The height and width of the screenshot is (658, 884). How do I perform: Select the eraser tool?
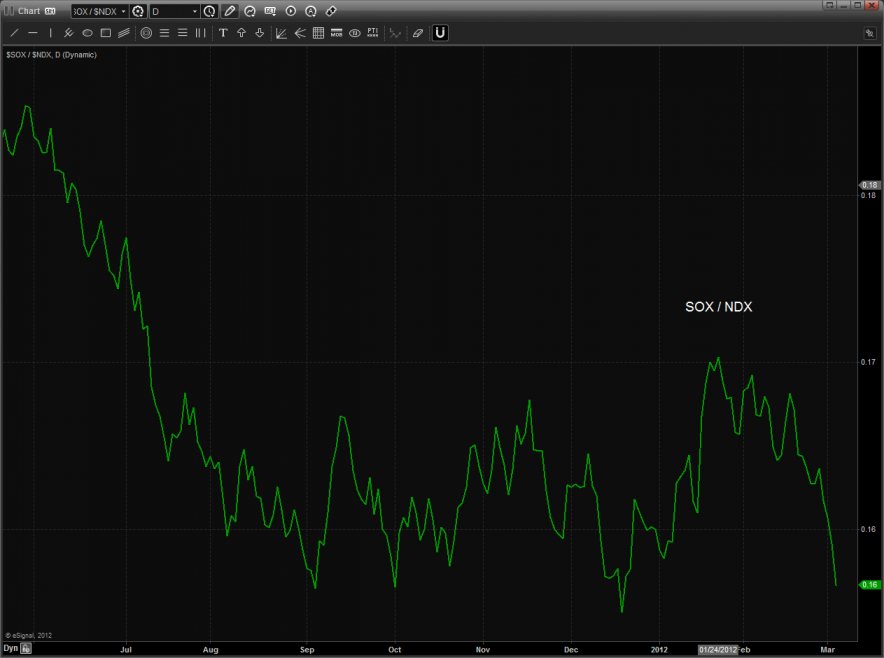point(418,33)
